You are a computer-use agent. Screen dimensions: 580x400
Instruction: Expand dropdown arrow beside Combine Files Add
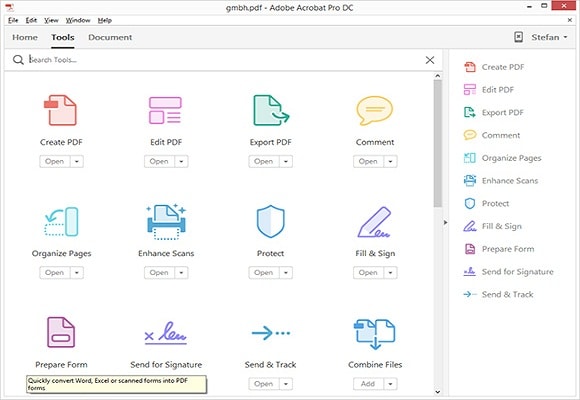tap(391, 384)
